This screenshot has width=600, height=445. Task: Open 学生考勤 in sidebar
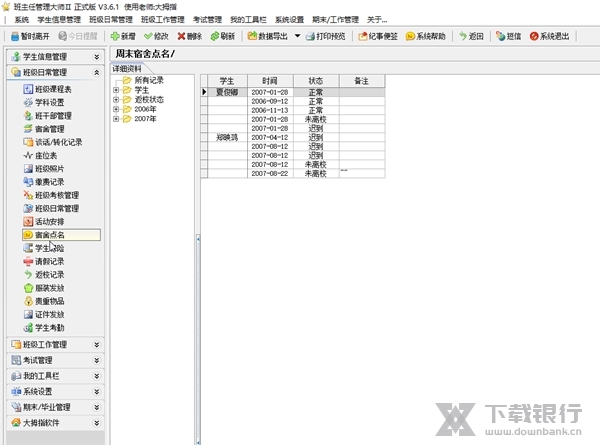(44, 328)
